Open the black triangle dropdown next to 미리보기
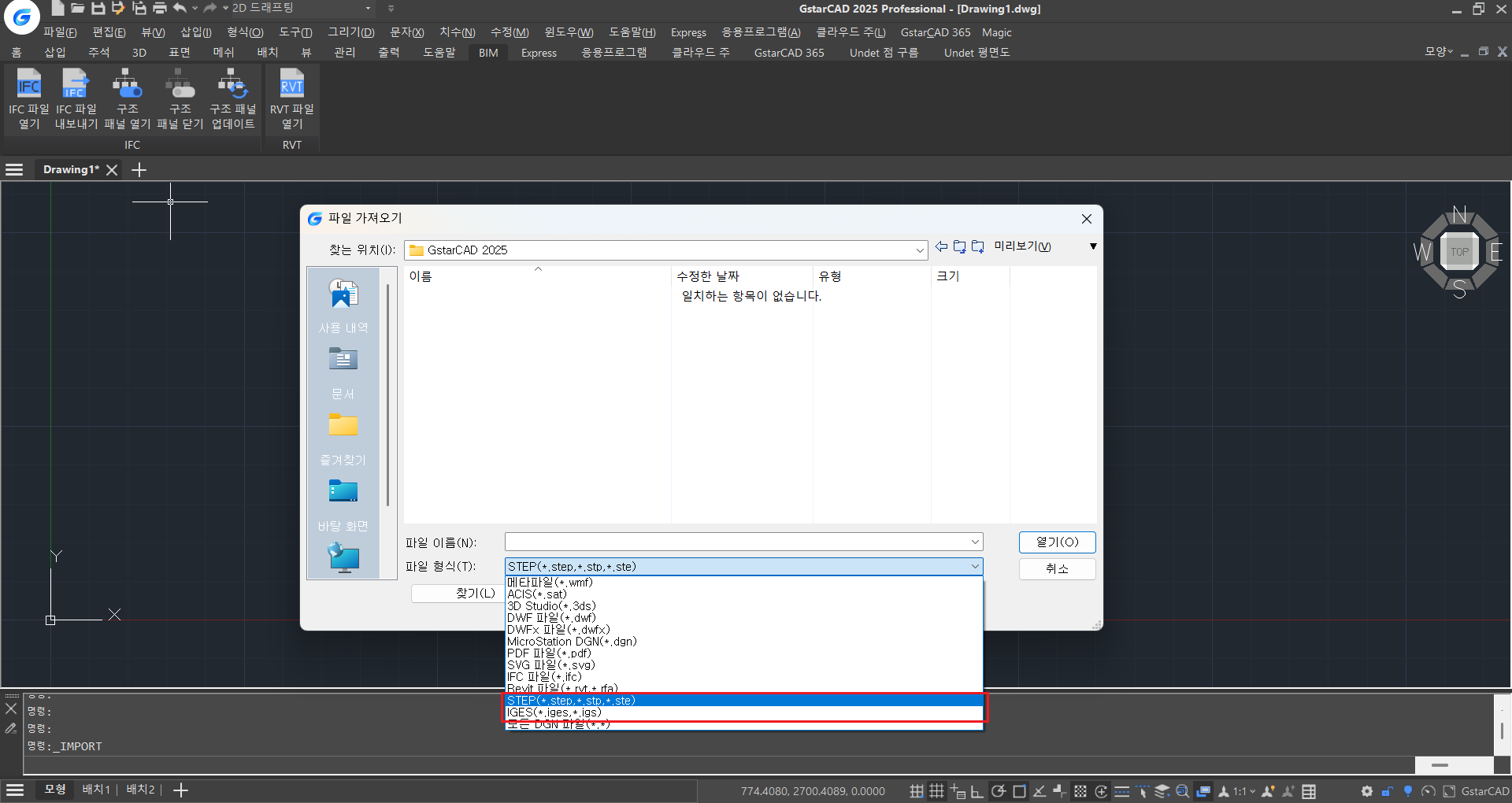1512x803 pixels. pyautogui.click(x=1093, y=246)
